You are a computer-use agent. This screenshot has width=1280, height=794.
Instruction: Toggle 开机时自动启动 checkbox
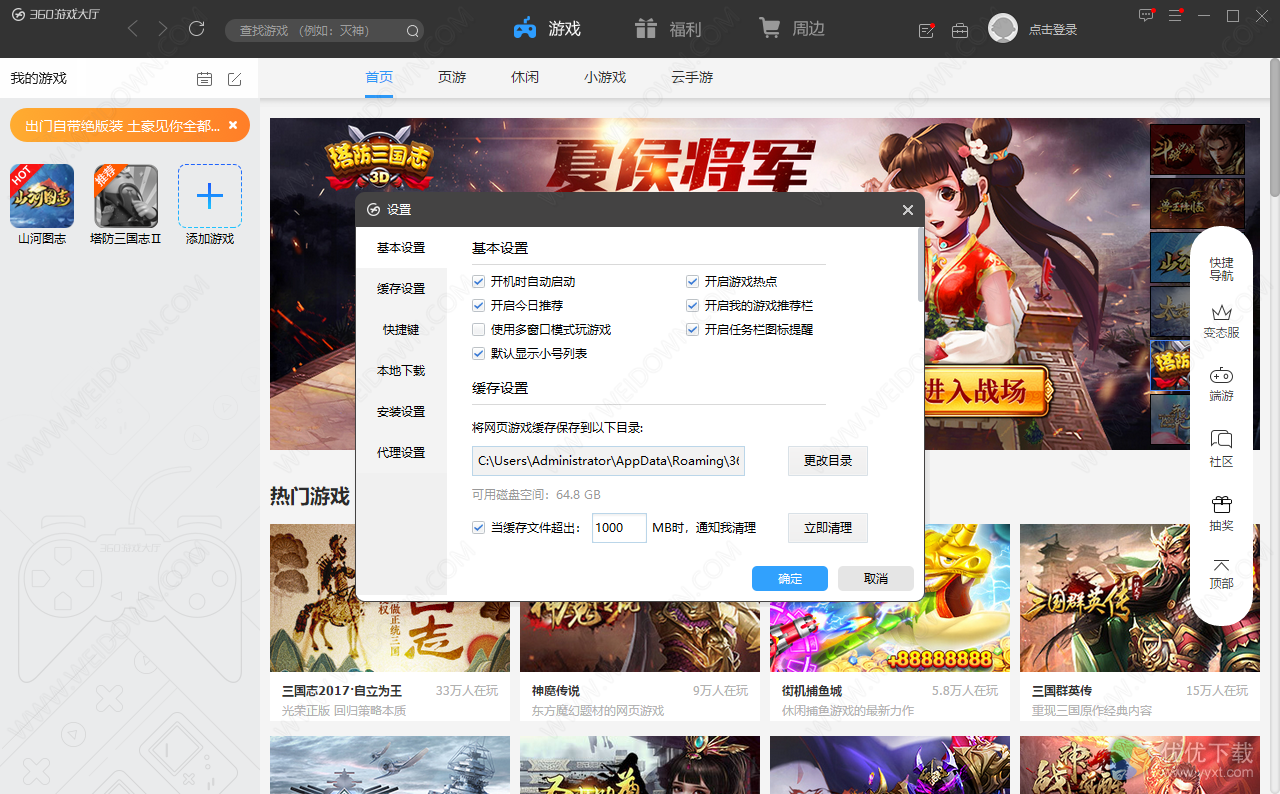(479, 282)
